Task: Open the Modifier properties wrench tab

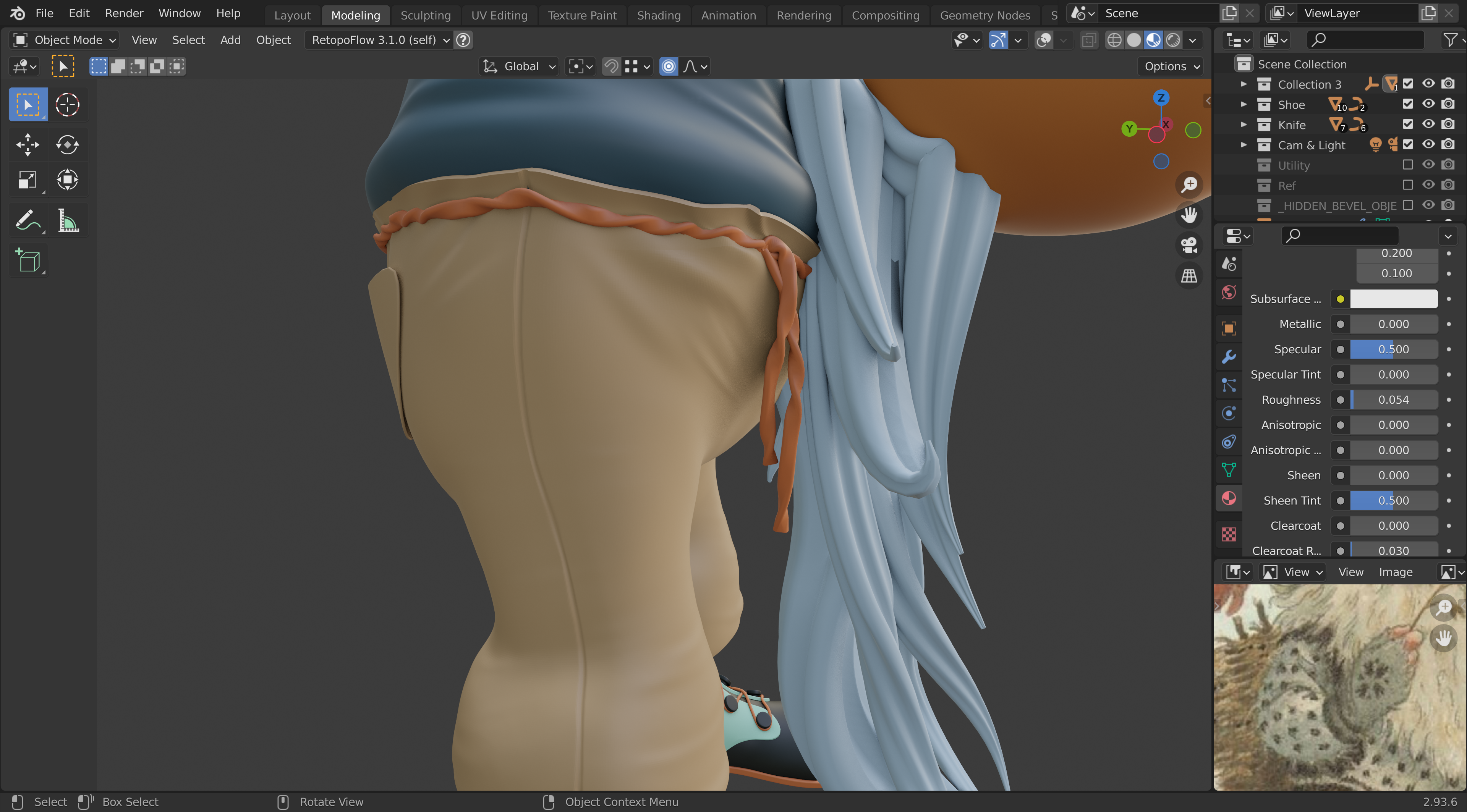Action: 1229,356
